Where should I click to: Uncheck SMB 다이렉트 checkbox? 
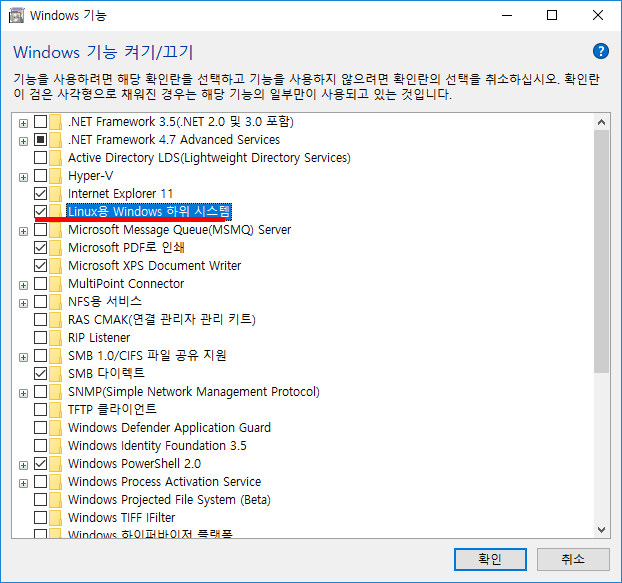point(40,373)
